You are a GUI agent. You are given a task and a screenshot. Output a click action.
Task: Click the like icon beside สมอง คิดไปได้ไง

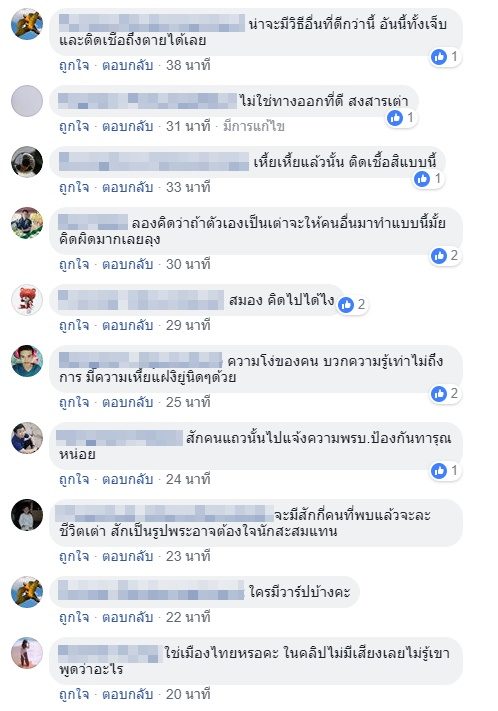(346, 305)
